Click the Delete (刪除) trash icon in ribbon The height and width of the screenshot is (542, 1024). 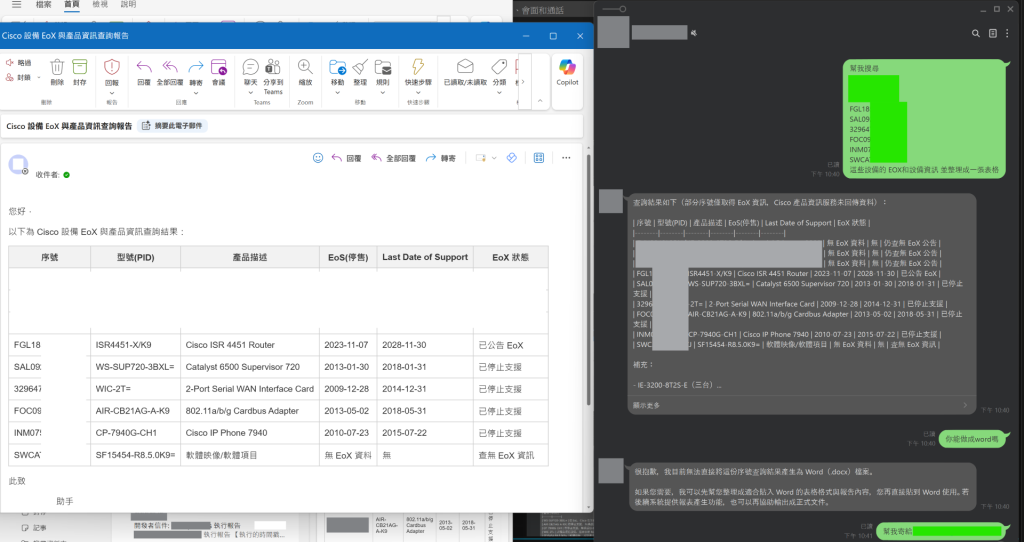coord(57,67)
